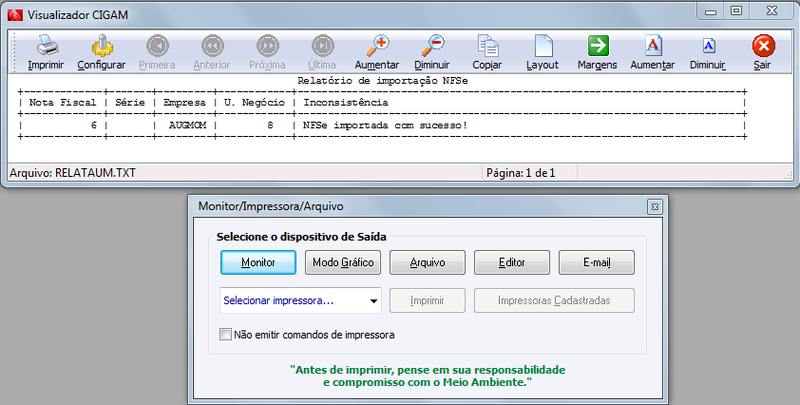Viewport: 800px width, 405px height.
Task: Click the Inconsistência column header
Action: click(x=346, y=103)
